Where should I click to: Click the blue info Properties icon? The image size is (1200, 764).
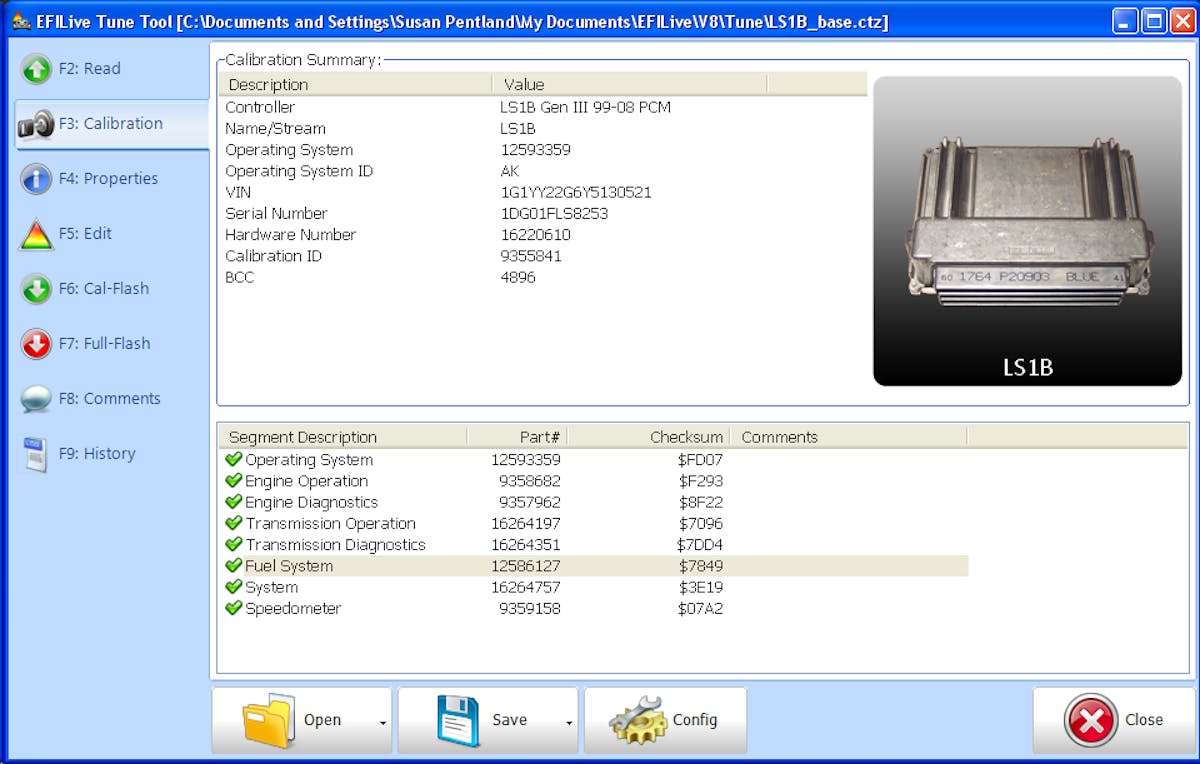[36, 179]
